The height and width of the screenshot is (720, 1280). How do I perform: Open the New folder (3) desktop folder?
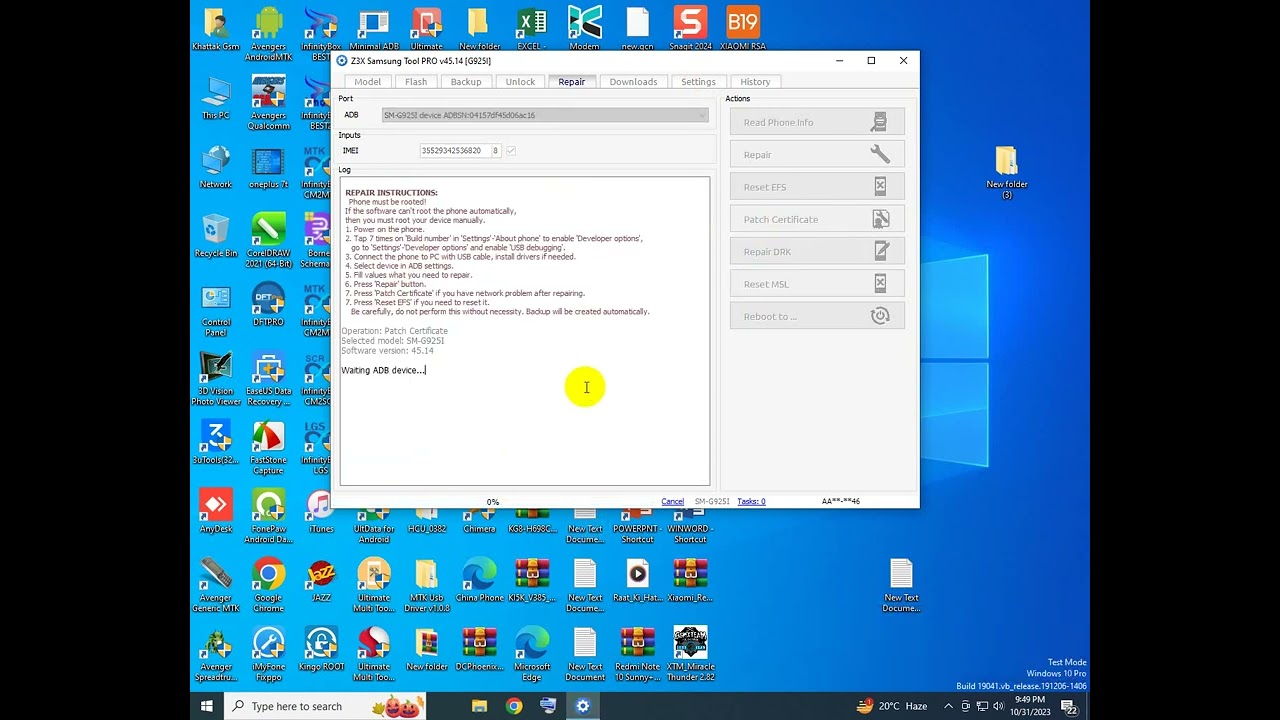point(1006,172)
